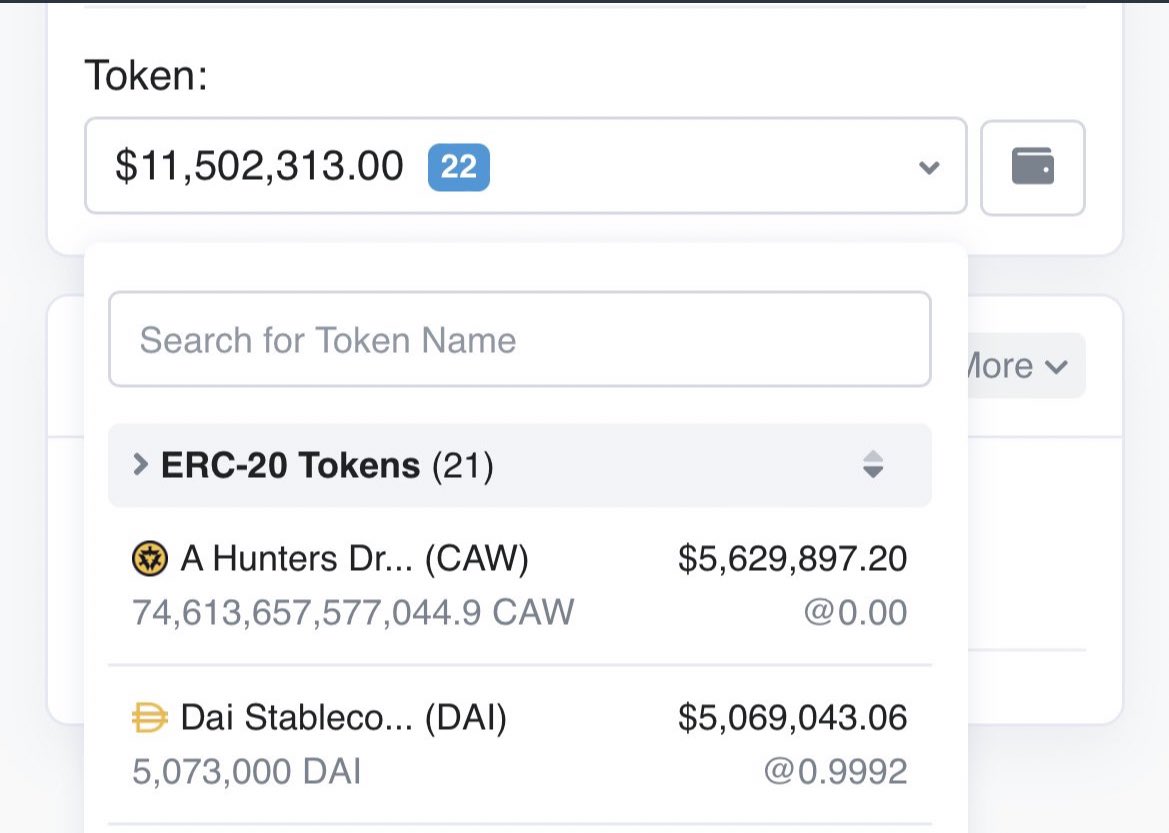Click the $5,069,043.06 DAI value

793,717
